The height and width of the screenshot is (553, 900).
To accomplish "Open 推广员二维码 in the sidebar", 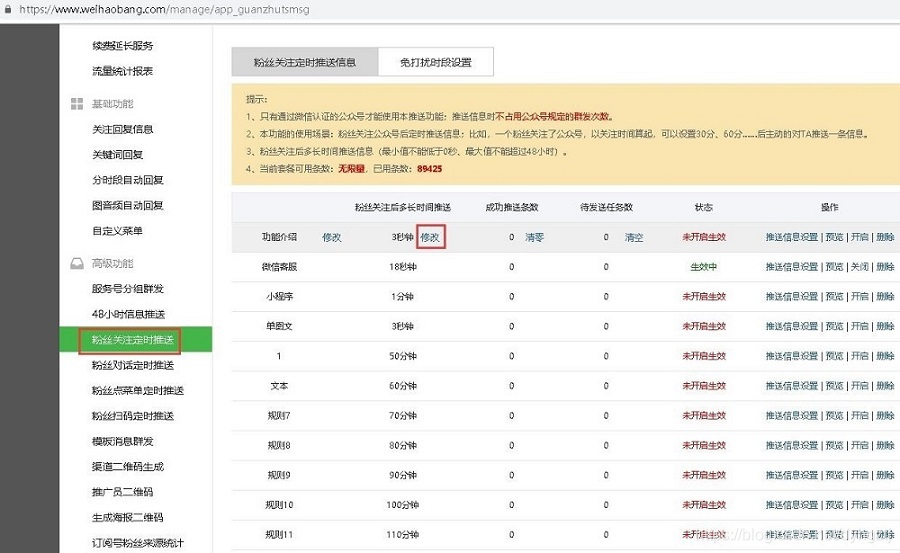I will tap(122, 492).
